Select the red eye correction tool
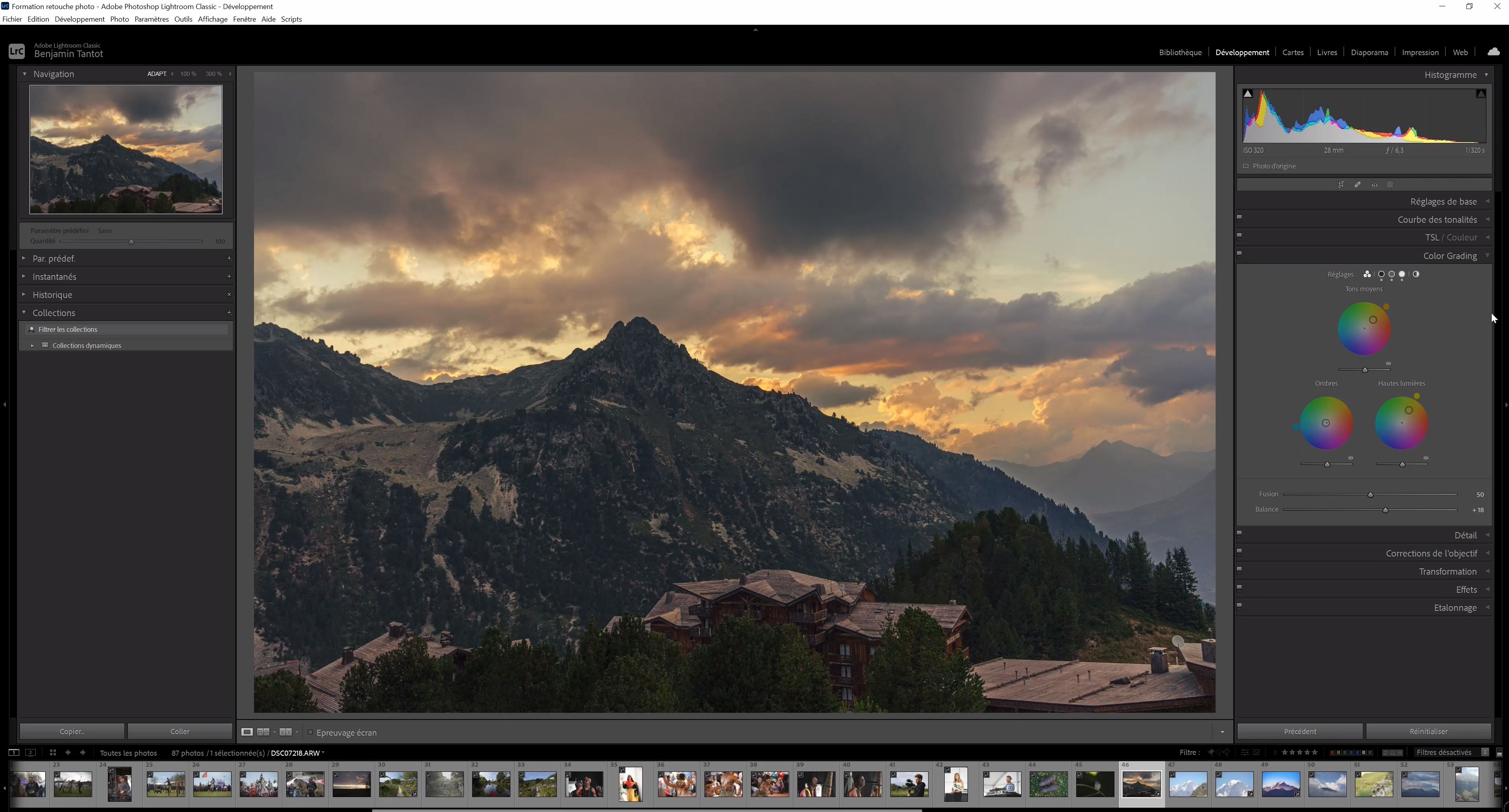This screenshot has width=1509, height=812. pos(1374,185)
